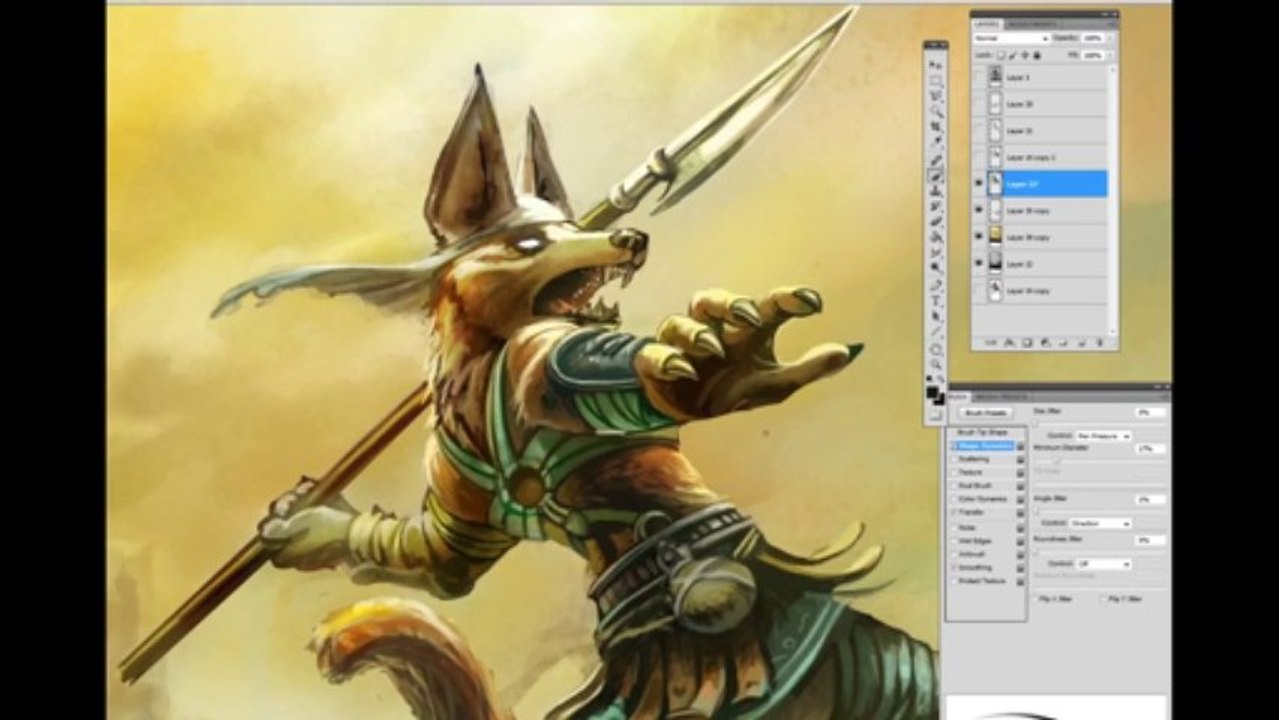Select the Eraser tool

[935, 222]
